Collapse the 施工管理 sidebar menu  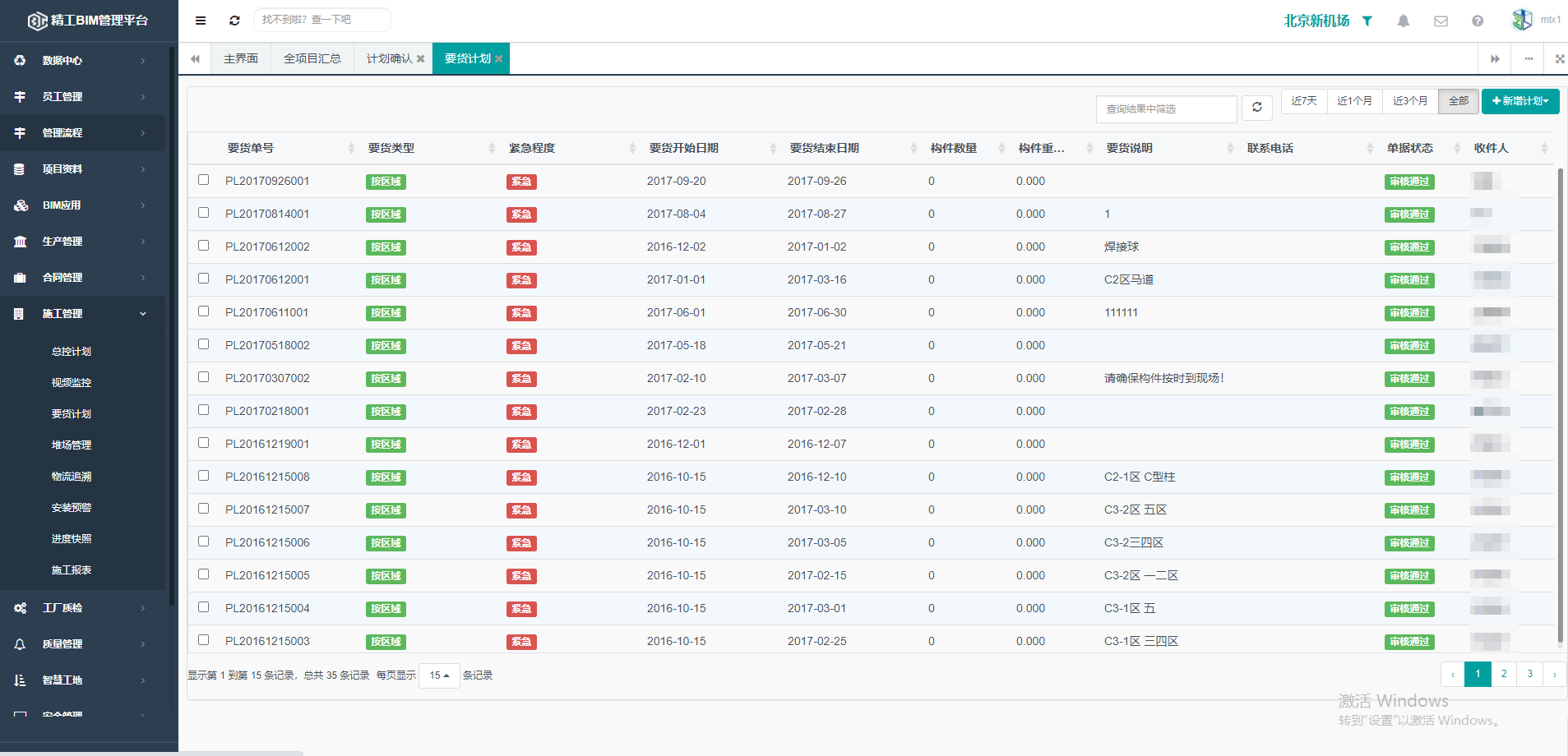(82, 314)
